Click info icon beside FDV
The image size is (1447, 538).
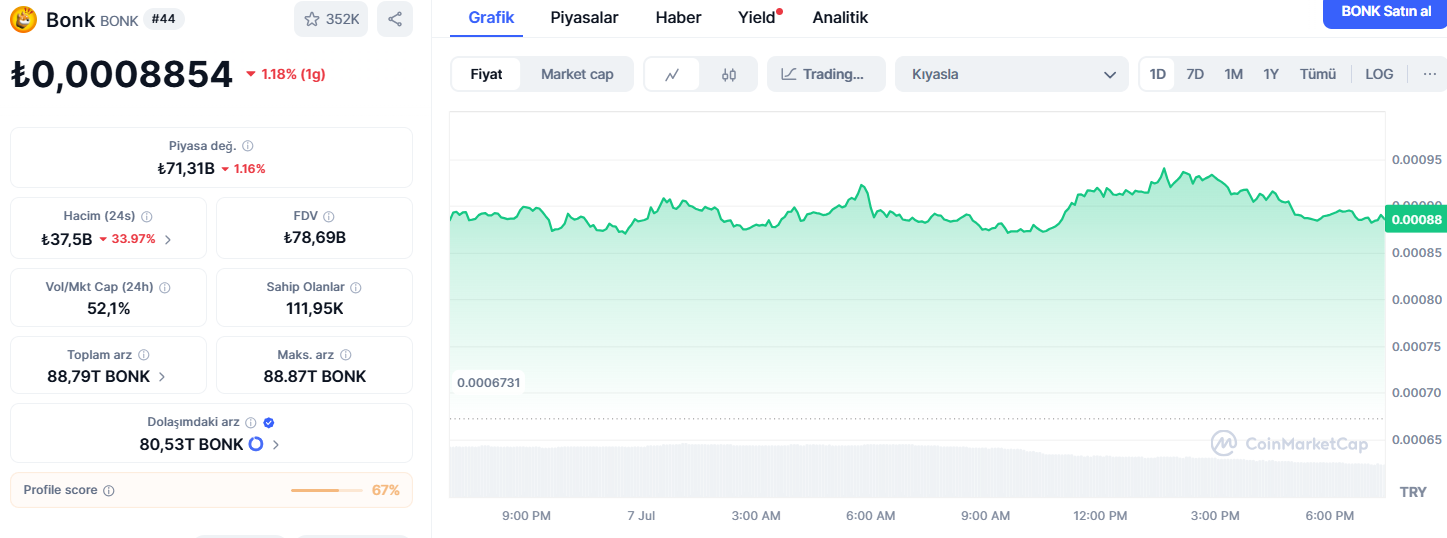329,216
